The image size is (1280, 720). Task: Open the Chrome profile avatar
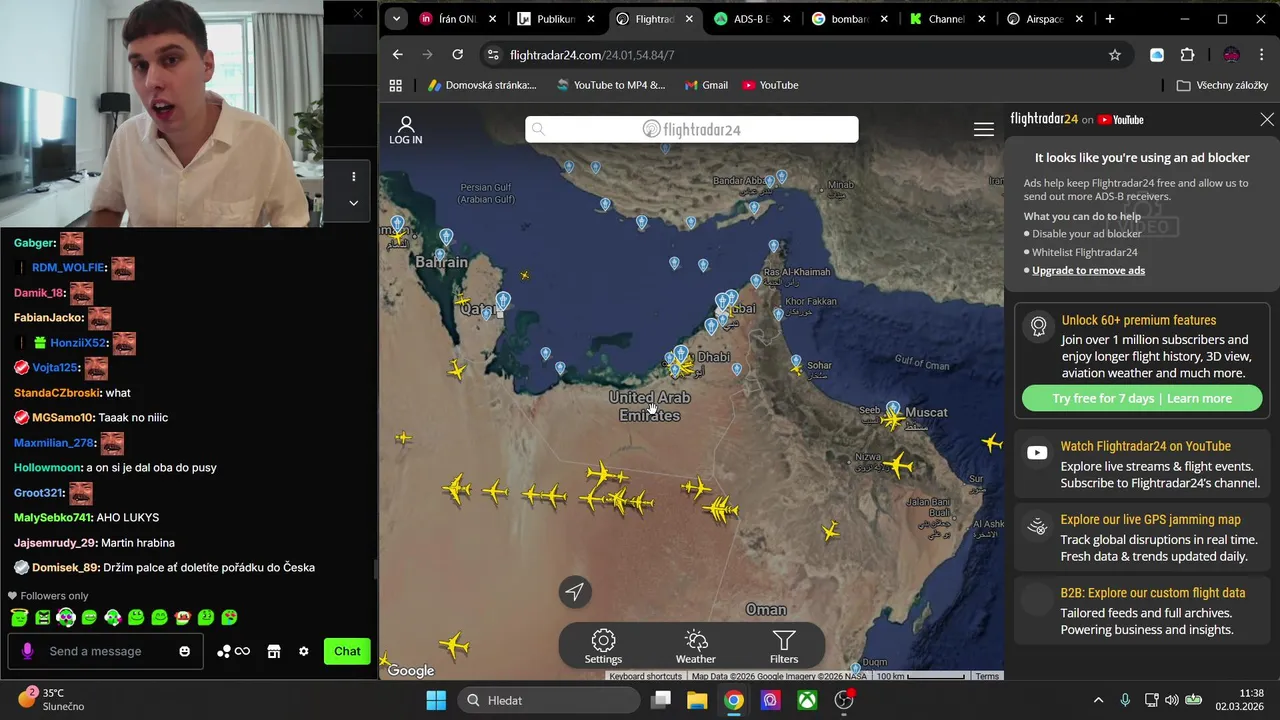click(x=1231, y=55)
